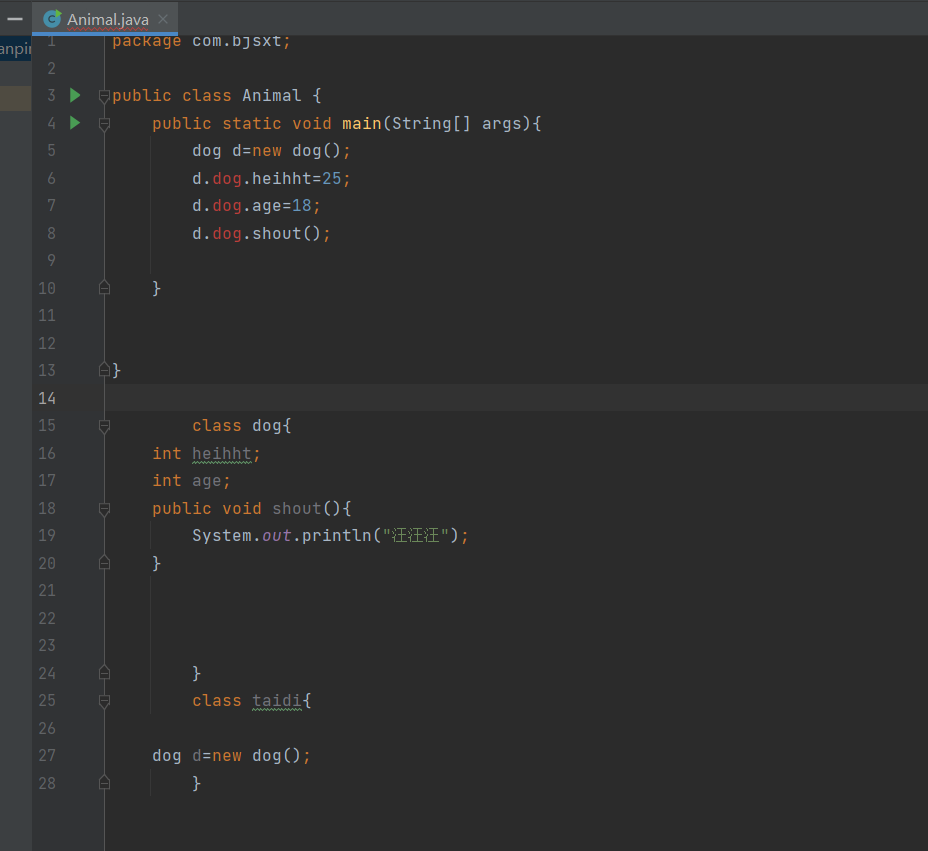Click 'shout' method name on line 18
This screenshot has height=851, width=928.
(297, 509)
